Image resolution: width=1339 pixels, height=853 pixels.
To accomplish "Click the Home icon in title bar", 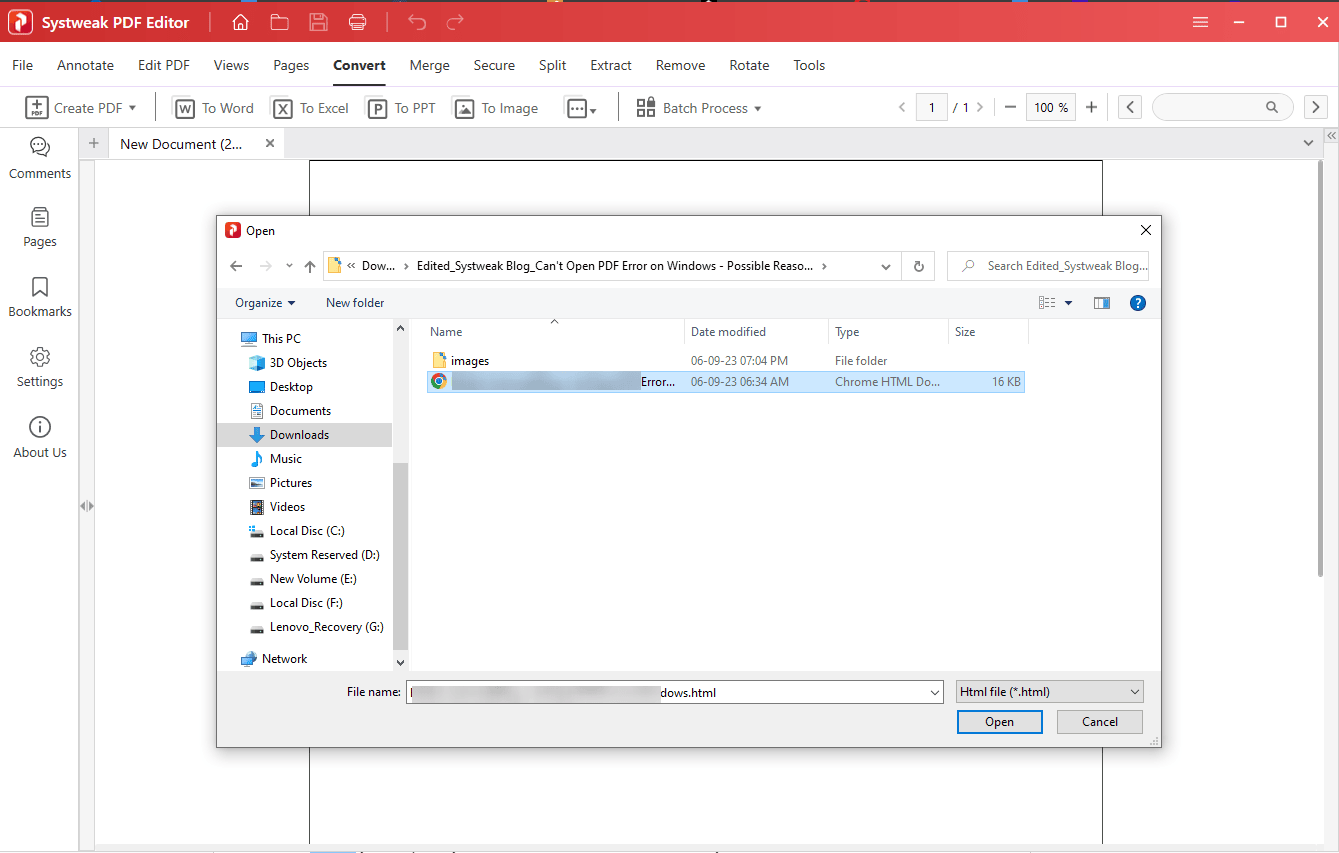I will [x=241, y=22].
